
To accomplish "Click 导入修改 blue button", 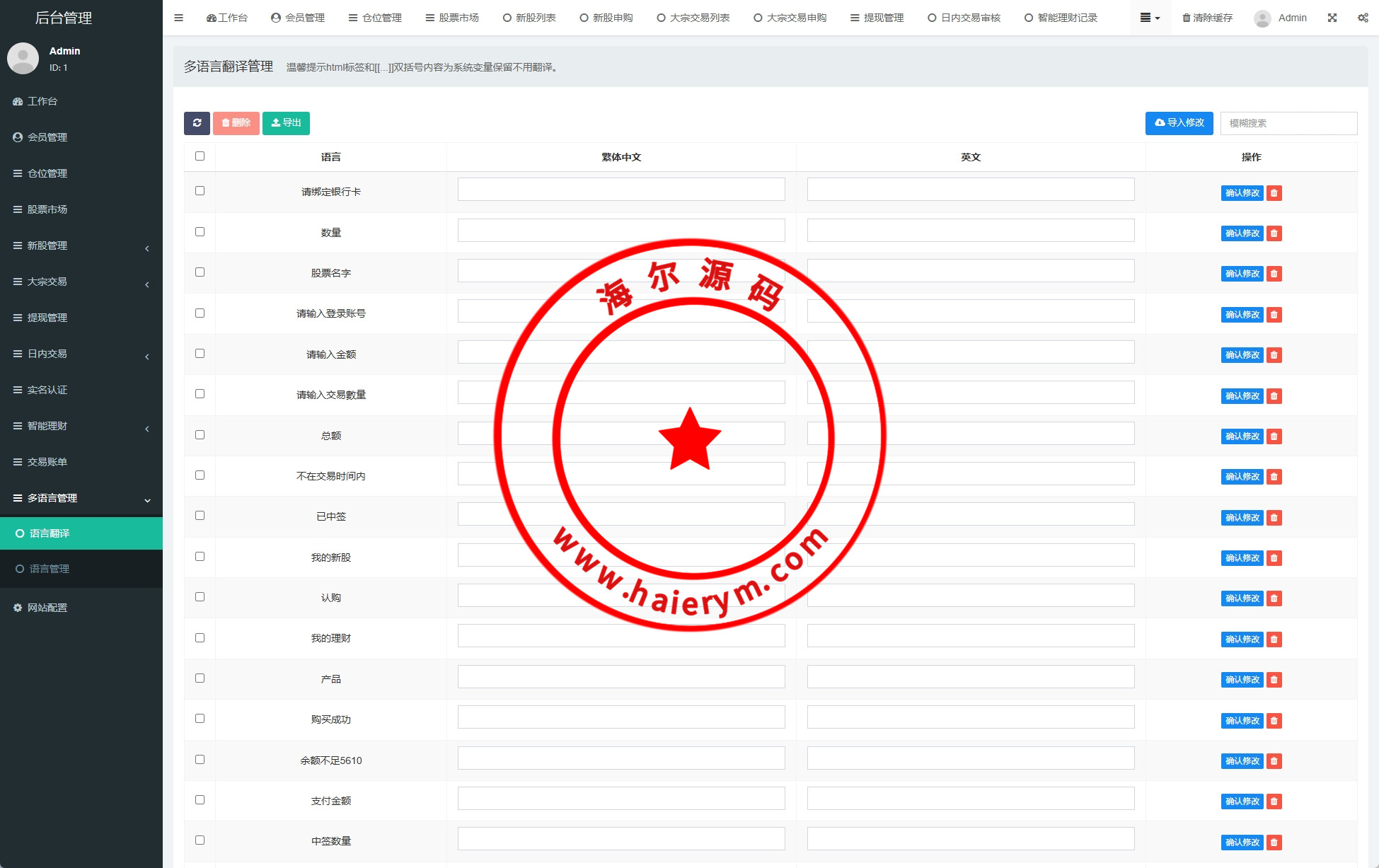I will coord(1179,123).
